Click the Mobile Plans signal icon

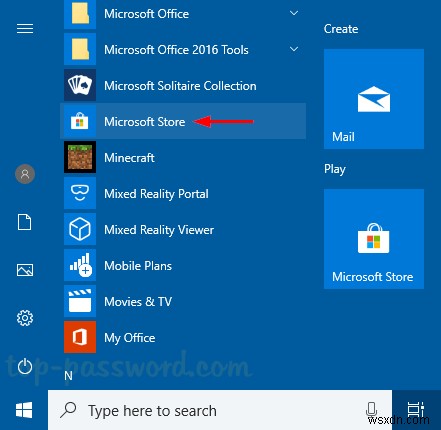[x=80, y=265]
